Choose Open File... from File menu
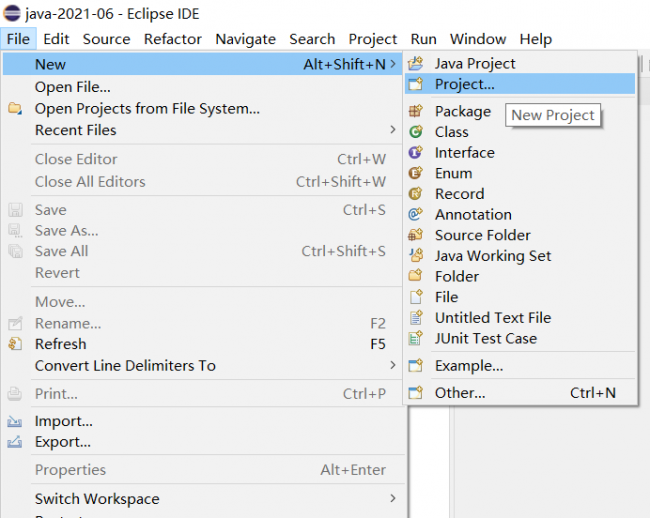Screen dimensions: 650x518 pos(202,87)
